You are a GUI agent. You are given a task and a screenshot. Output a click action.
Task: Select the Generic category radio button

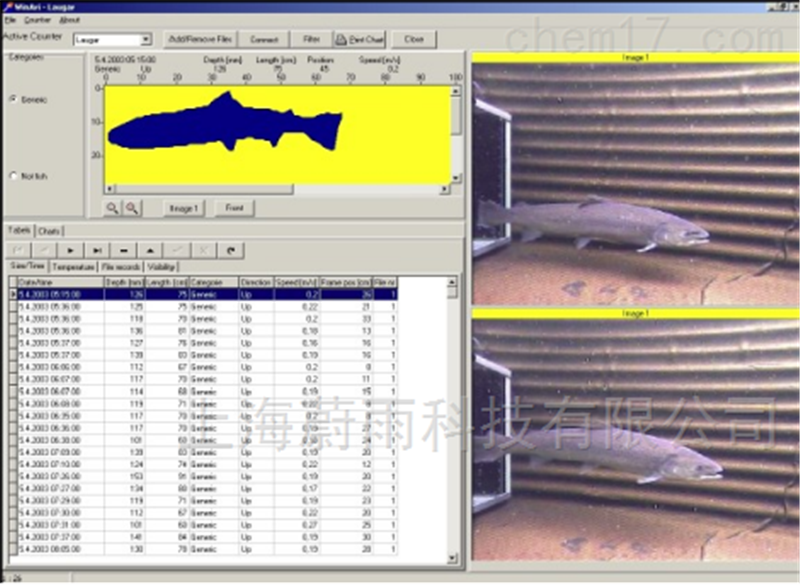13,100
